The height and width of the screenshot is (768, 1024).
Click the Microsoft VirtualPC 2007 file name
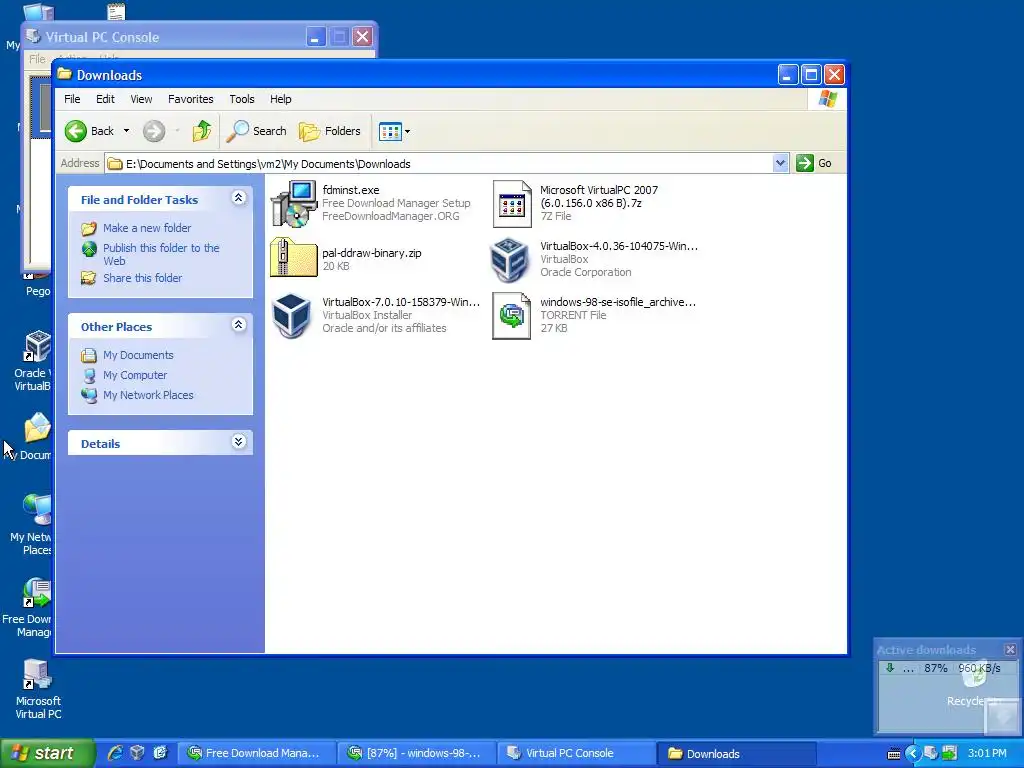pyautogui.click(x=599, y=197)
